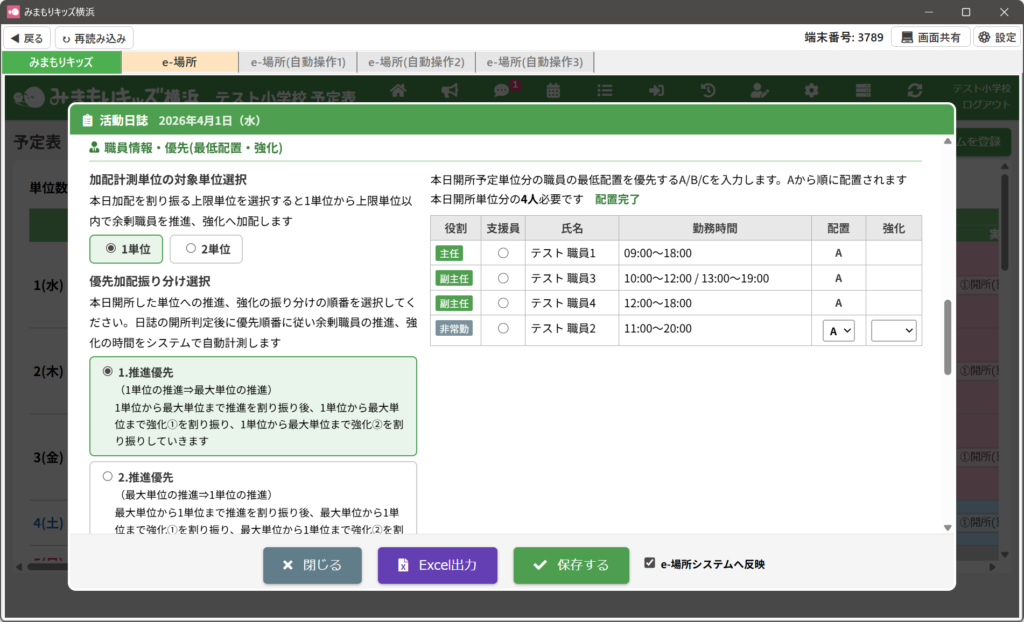Switch to e-場所(自動操作1) tab
The image size is (1024, 622).
pyautogui.click(x=297, y=62)
